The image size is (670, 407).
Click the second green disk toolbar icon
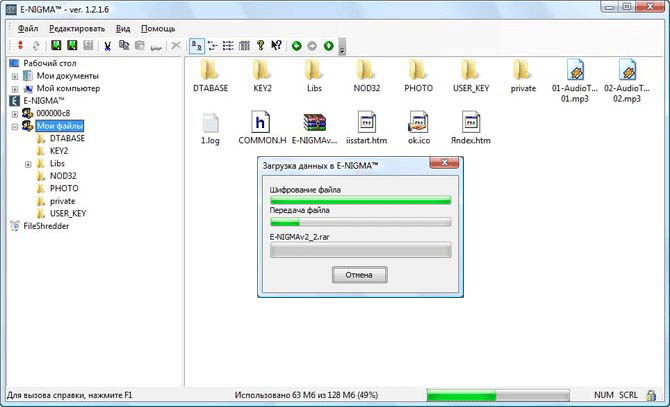pos(72,45)
